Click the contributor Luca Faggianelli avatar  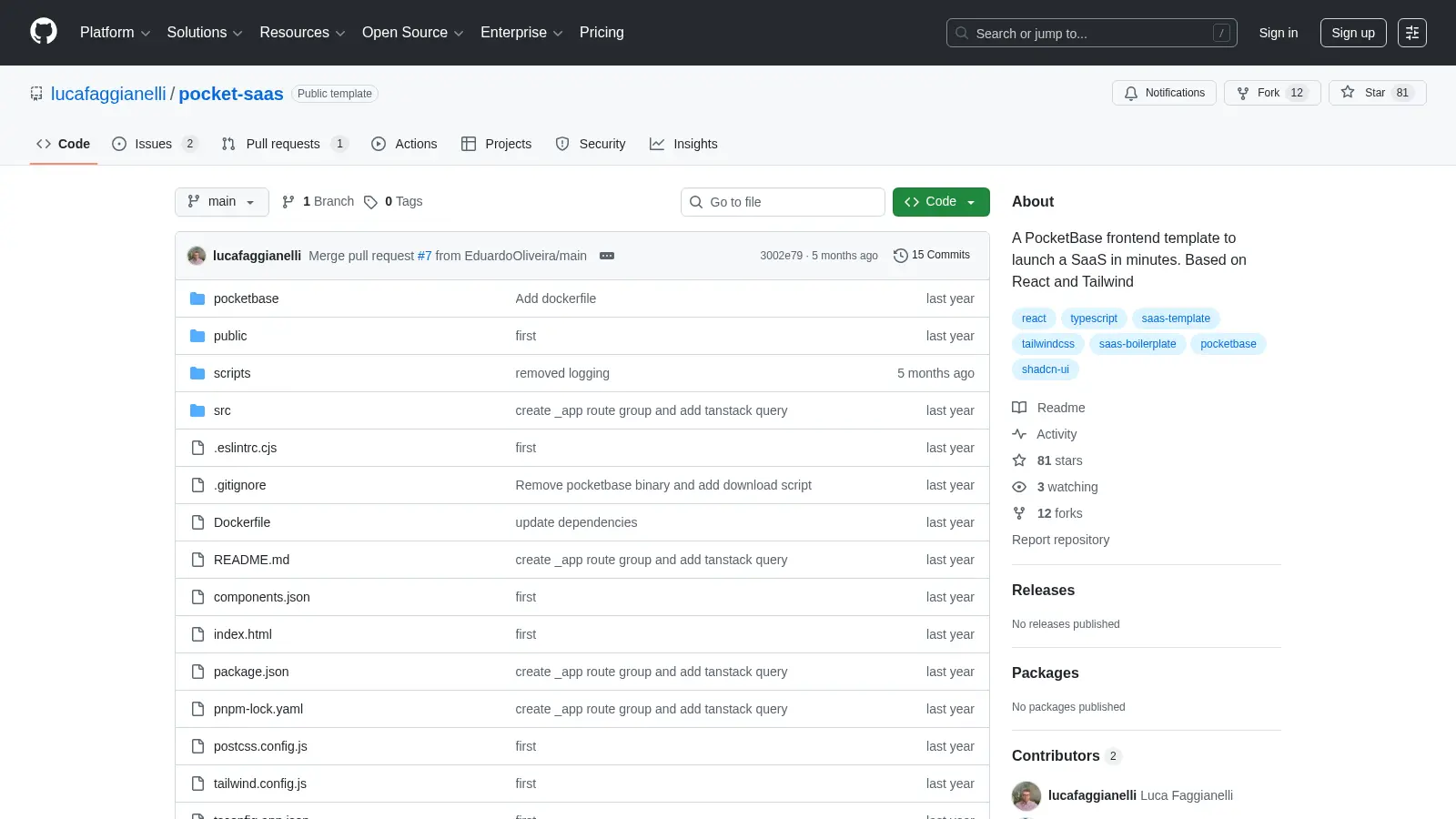pyautogui.click(x=1026, y=795)
